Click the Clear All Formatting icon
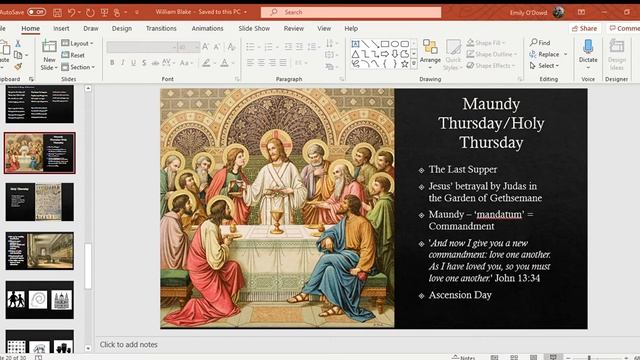Image resolution: width=640 pixels, height=360 pixels. coord(231,47)
